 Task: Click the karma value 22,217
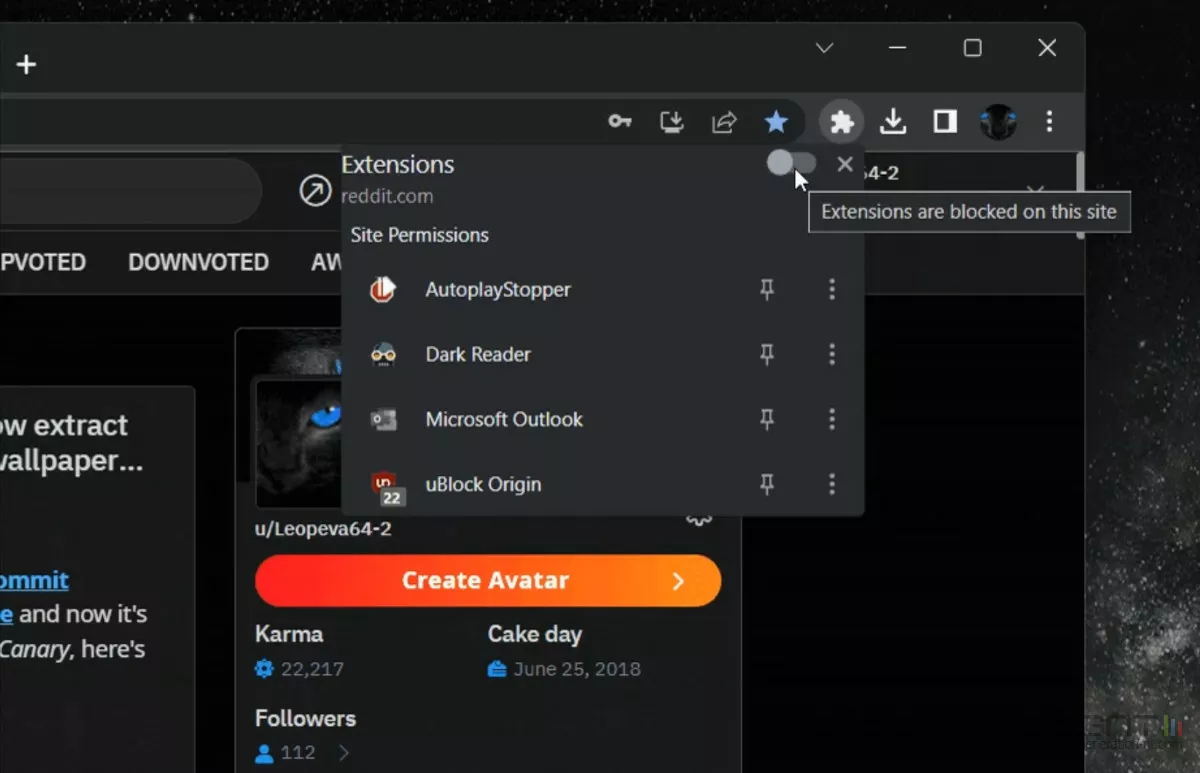click(311, 669)
